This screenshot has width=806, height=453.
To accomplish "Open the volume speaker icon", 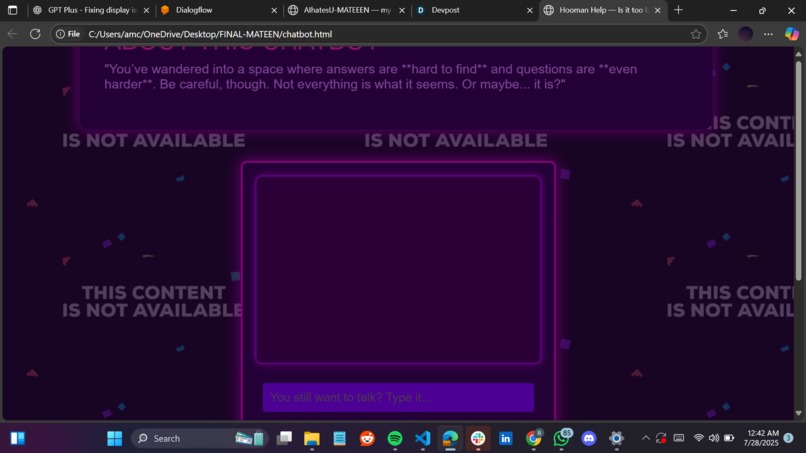I will coord(713,438).
